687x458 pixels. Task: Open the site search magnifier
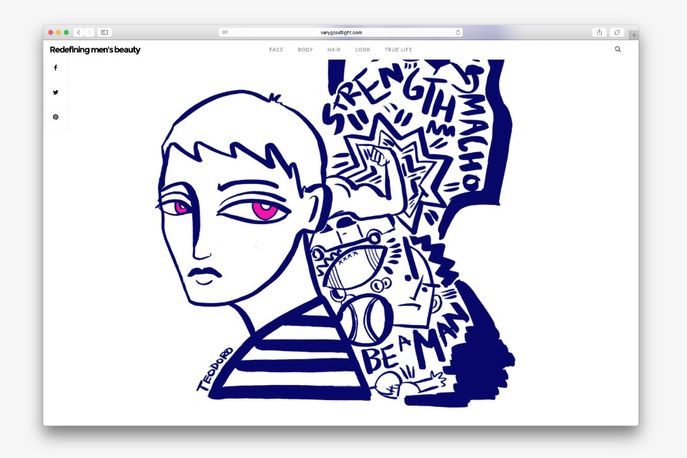[x=617, y=49]
